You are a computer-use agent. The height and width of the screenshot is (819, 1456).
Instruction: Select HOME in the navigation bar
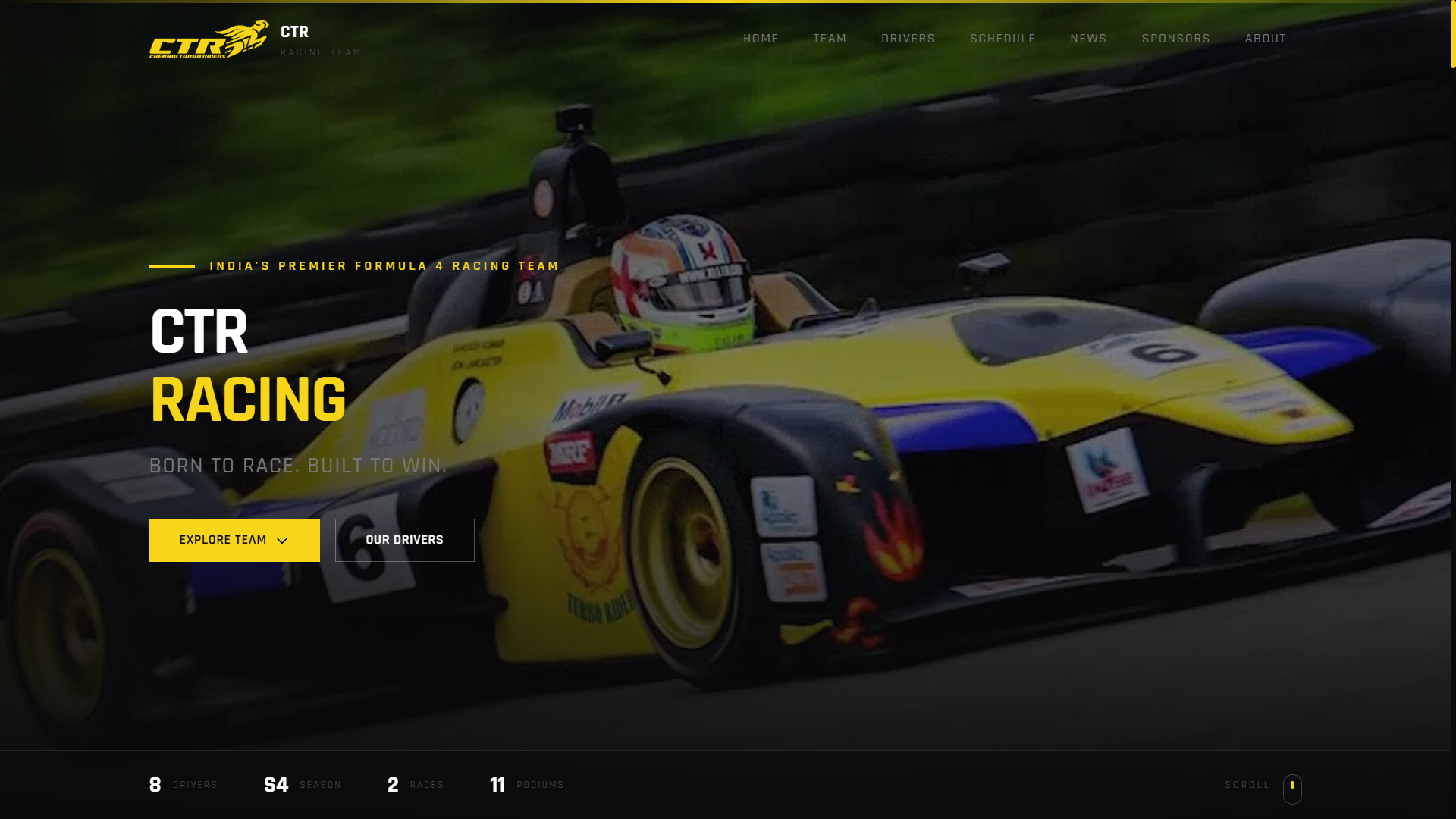[x=761, y=39]
